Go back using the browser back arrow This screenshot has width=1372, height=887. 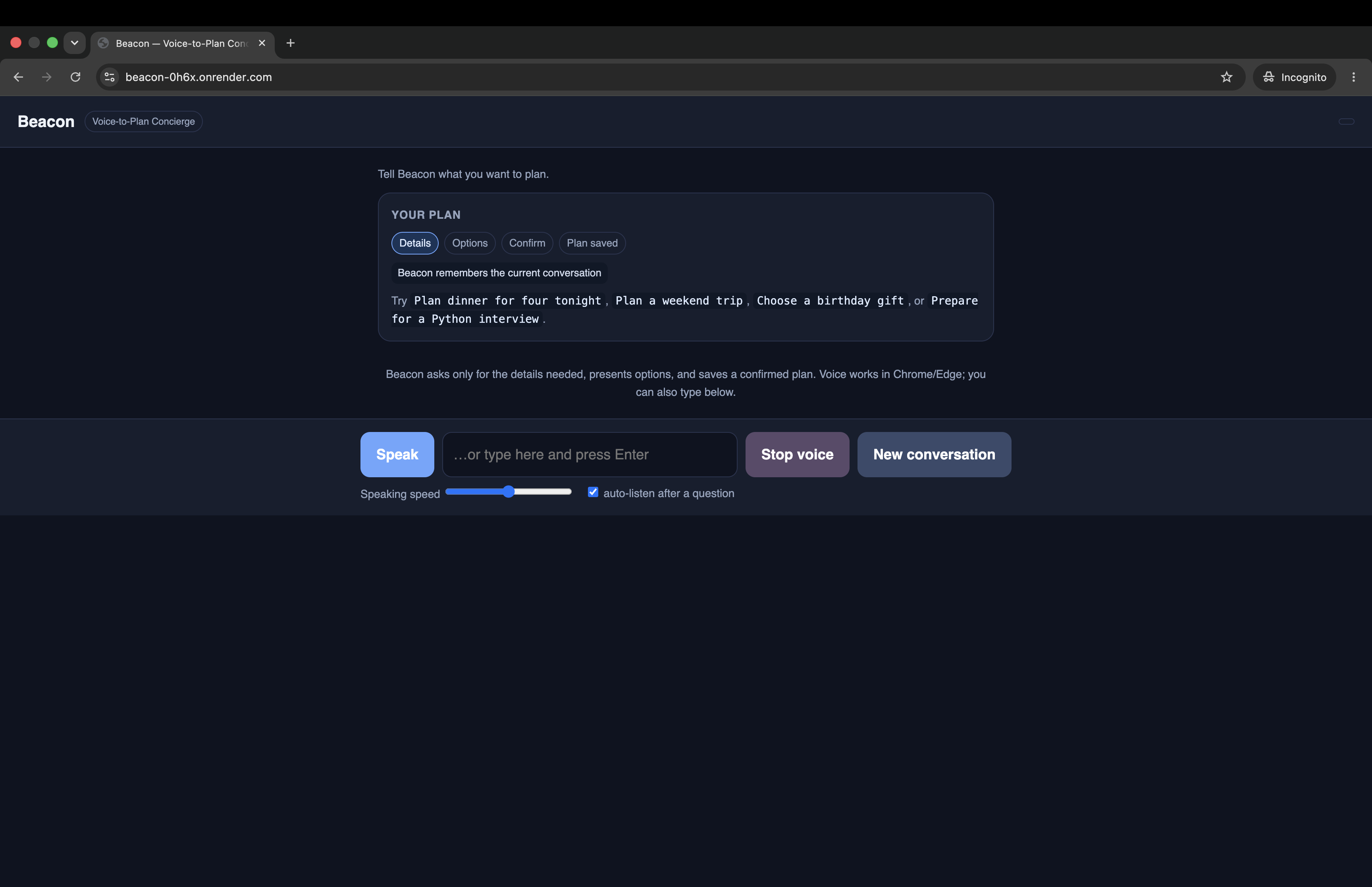[x=18, y=77]
